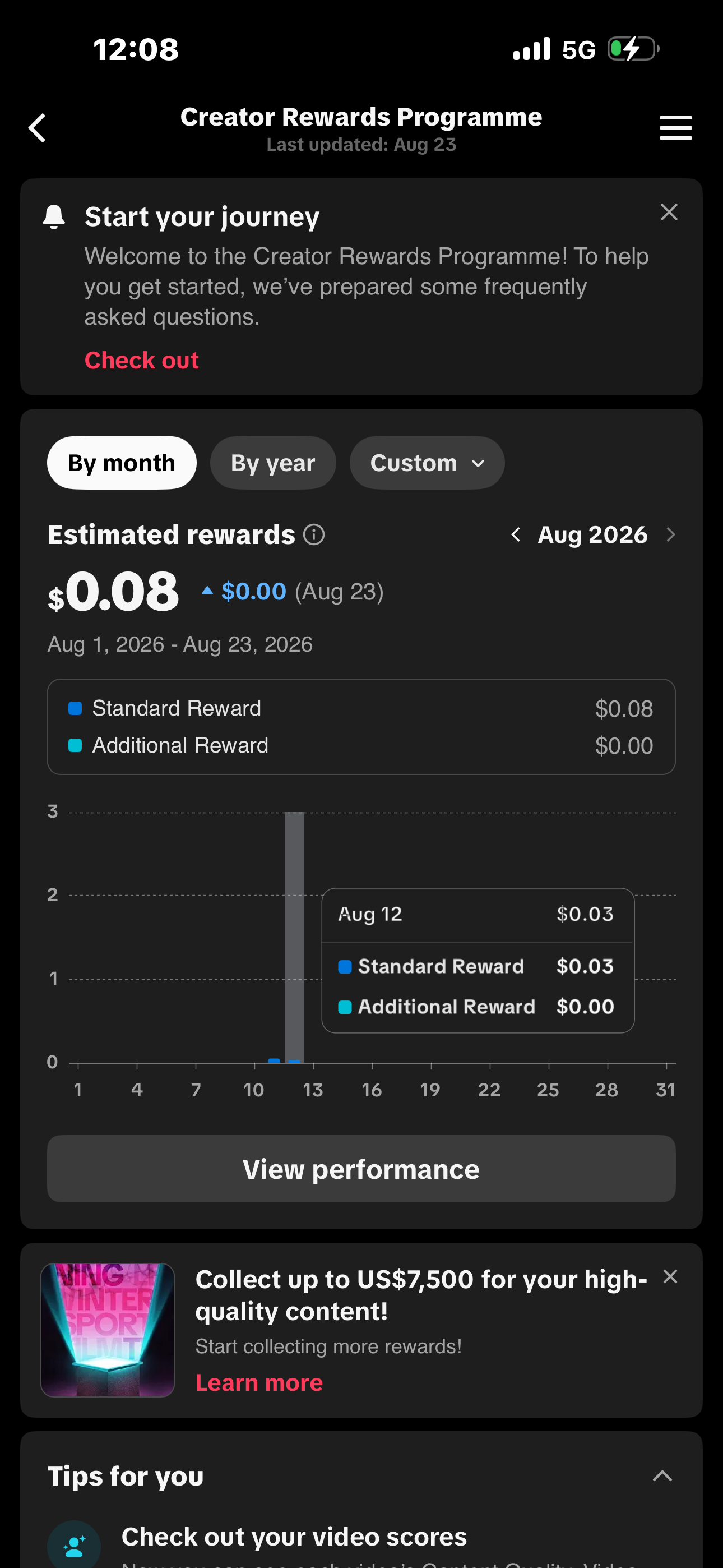Tap the notification bell icon
This screenshot has width=723, height=1568.
[54, 217]
